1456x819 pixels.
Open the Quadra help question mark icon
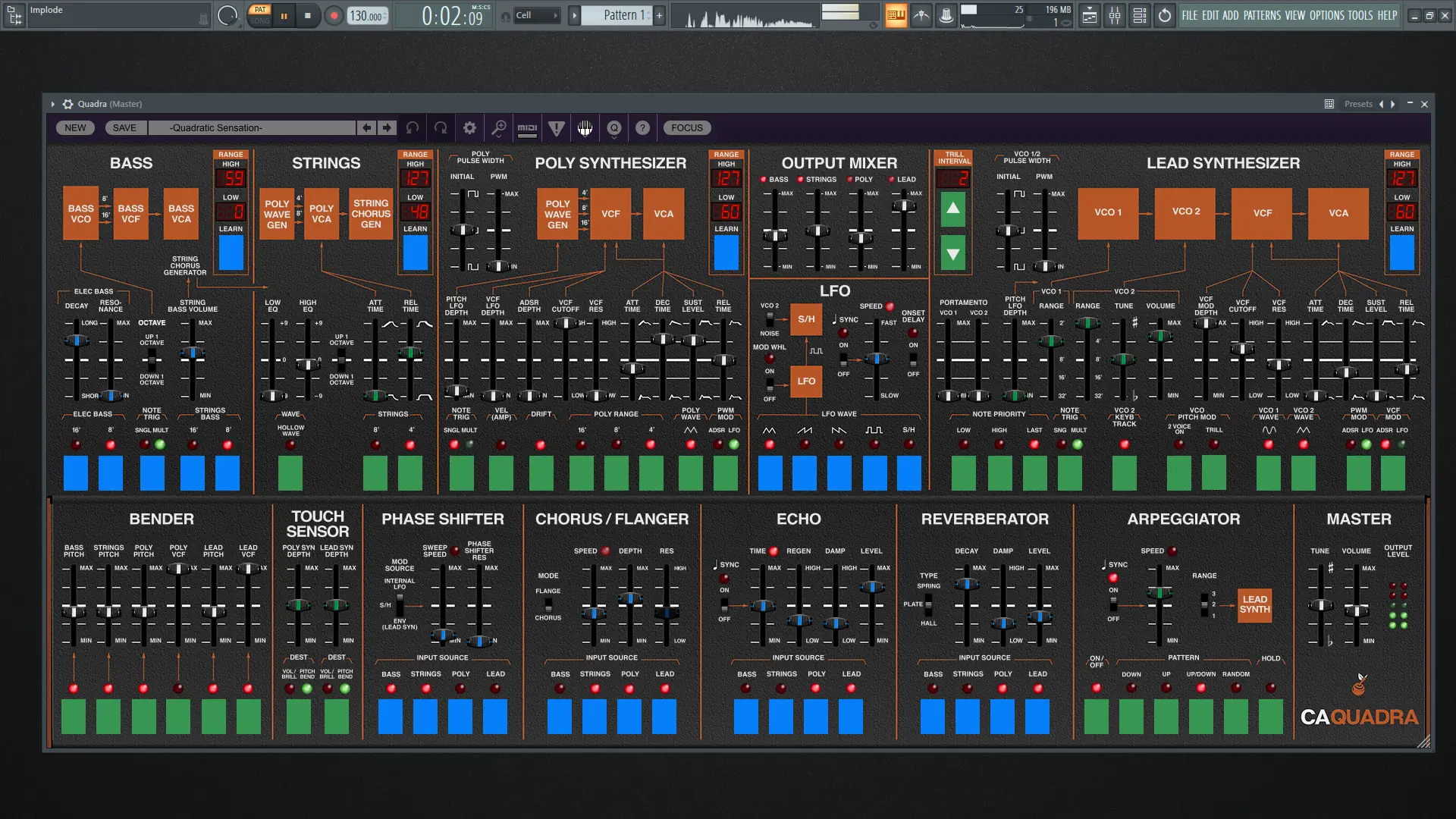(642, 128)
